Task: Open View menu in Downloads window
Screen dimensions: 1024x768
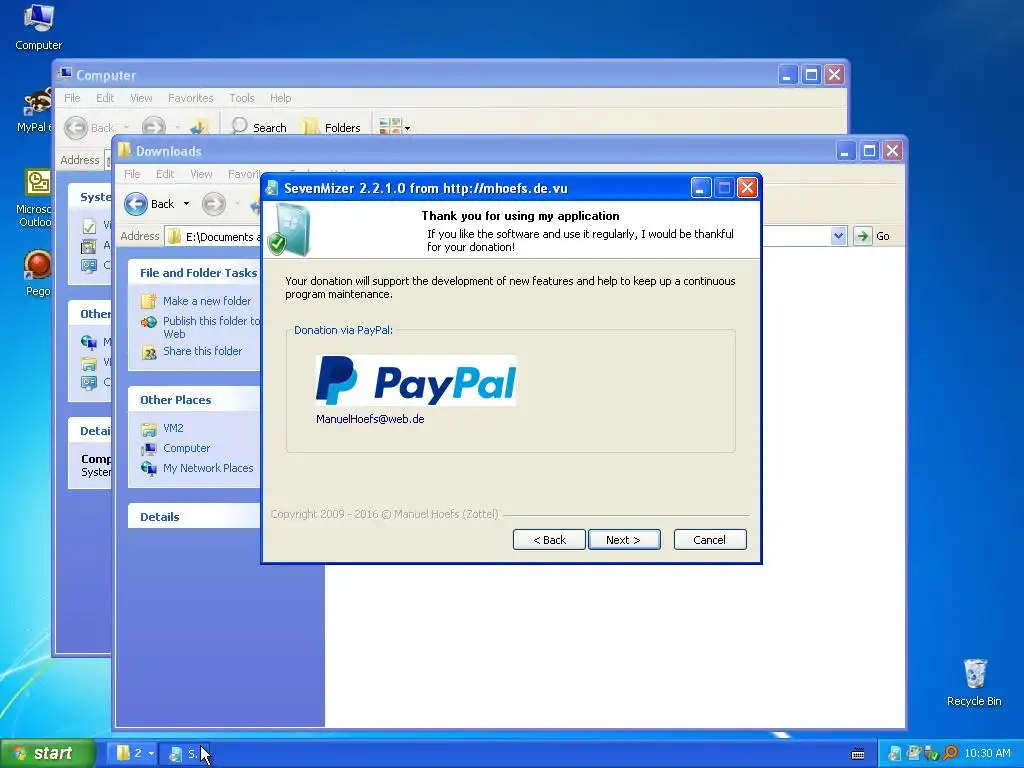Action: 201,174
